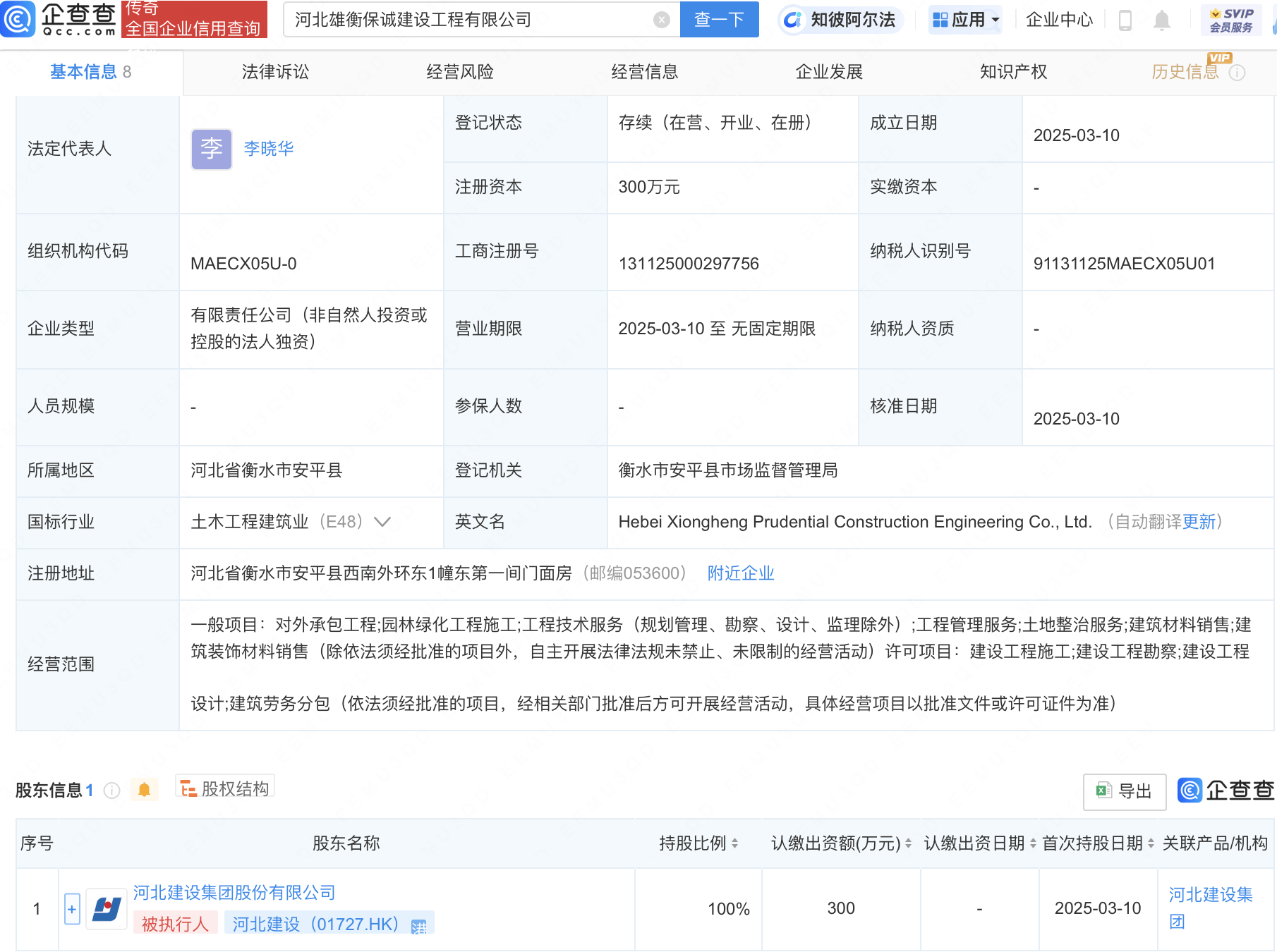1277x952 pixels.
Task: Click the English name Hebei Xiongheng Prudential text
Action: point(855,522)
